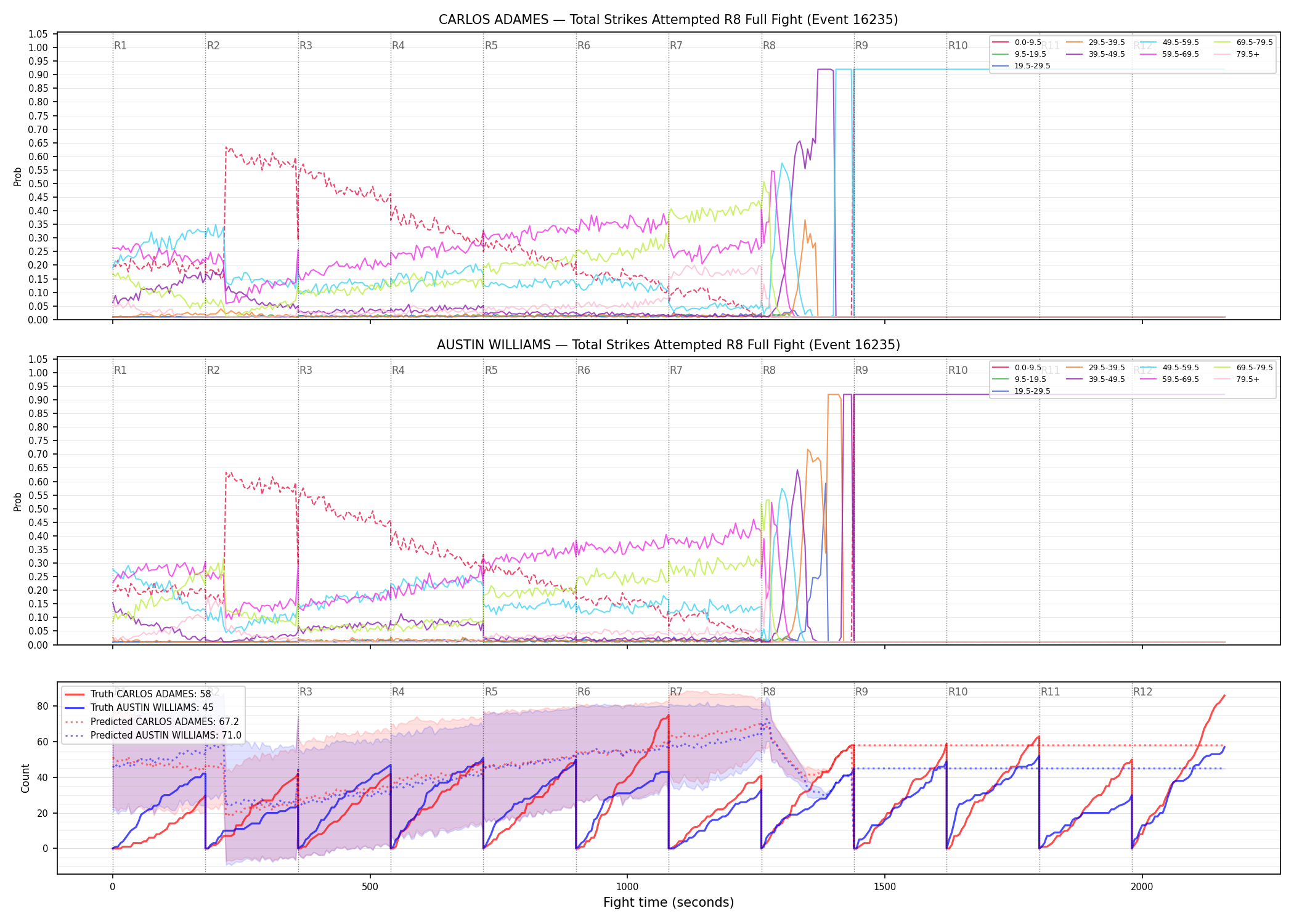Click the 39.5-49.5 legend entry in Austin Williams chart
The image size is (1294, 924).
(x=1096, y=379)
